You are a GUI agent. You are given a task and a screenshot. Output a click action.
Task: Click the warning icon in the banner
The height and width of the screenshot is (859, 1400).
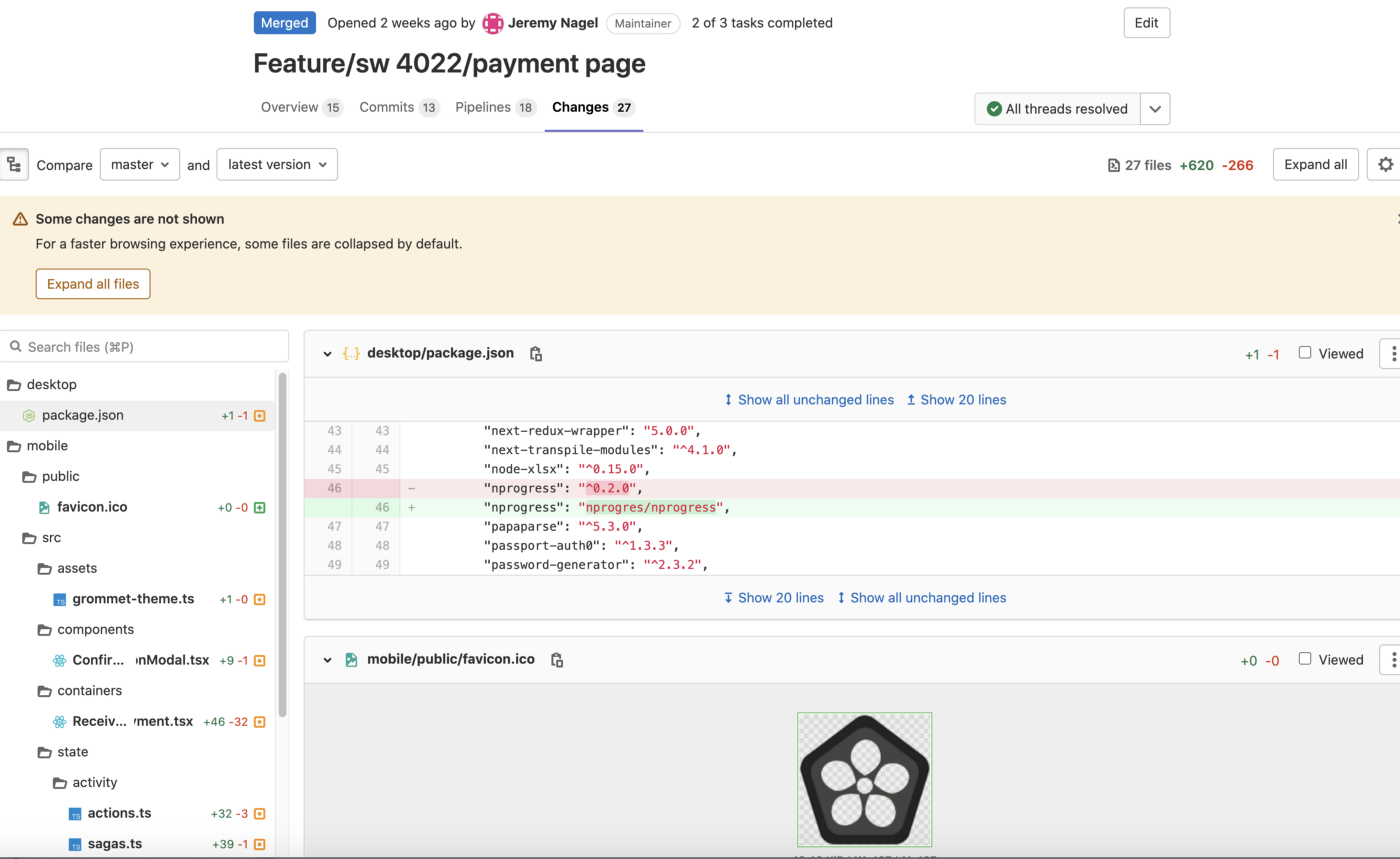pyautogui.click(x=20, y=219)
